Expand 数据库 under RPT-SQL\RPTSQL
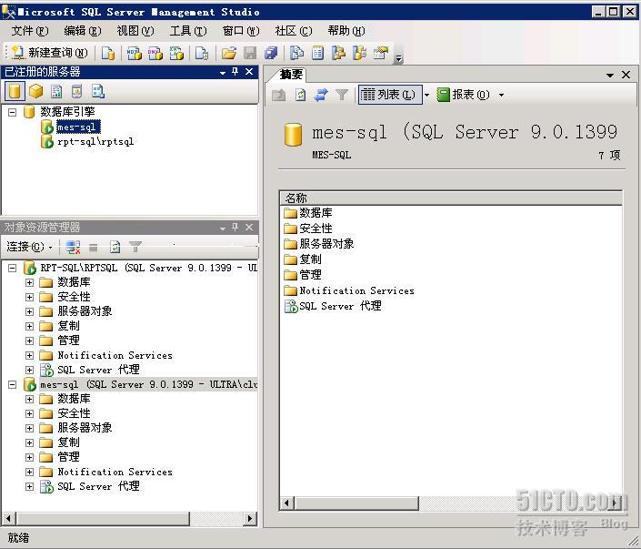641x549 pixels. pos(29,282)
